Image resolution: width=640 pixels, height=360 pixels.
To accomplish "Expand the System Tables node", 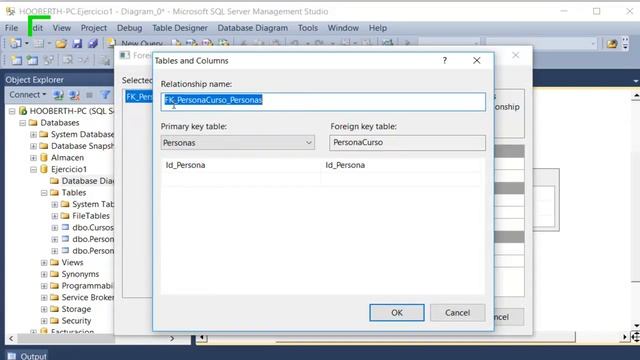I will coord(54,204).
